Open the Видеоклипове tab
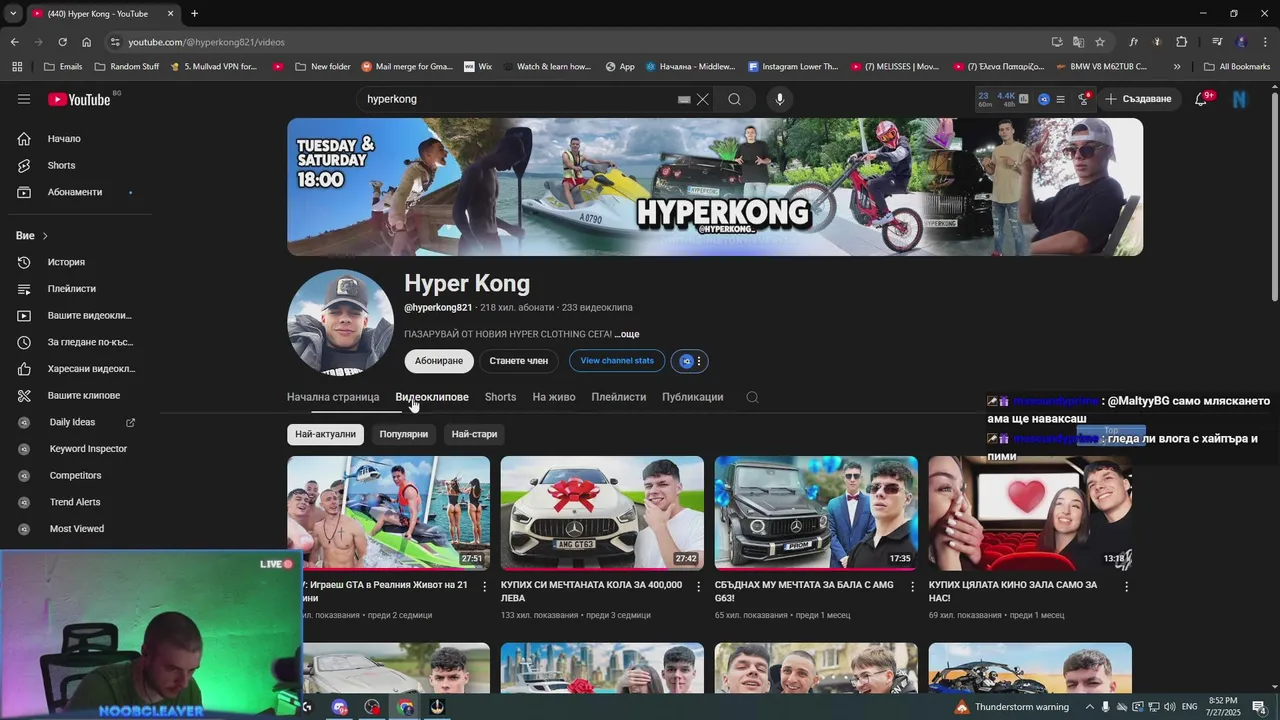Viewport: 1280px width, 720px height. (432, 397)
